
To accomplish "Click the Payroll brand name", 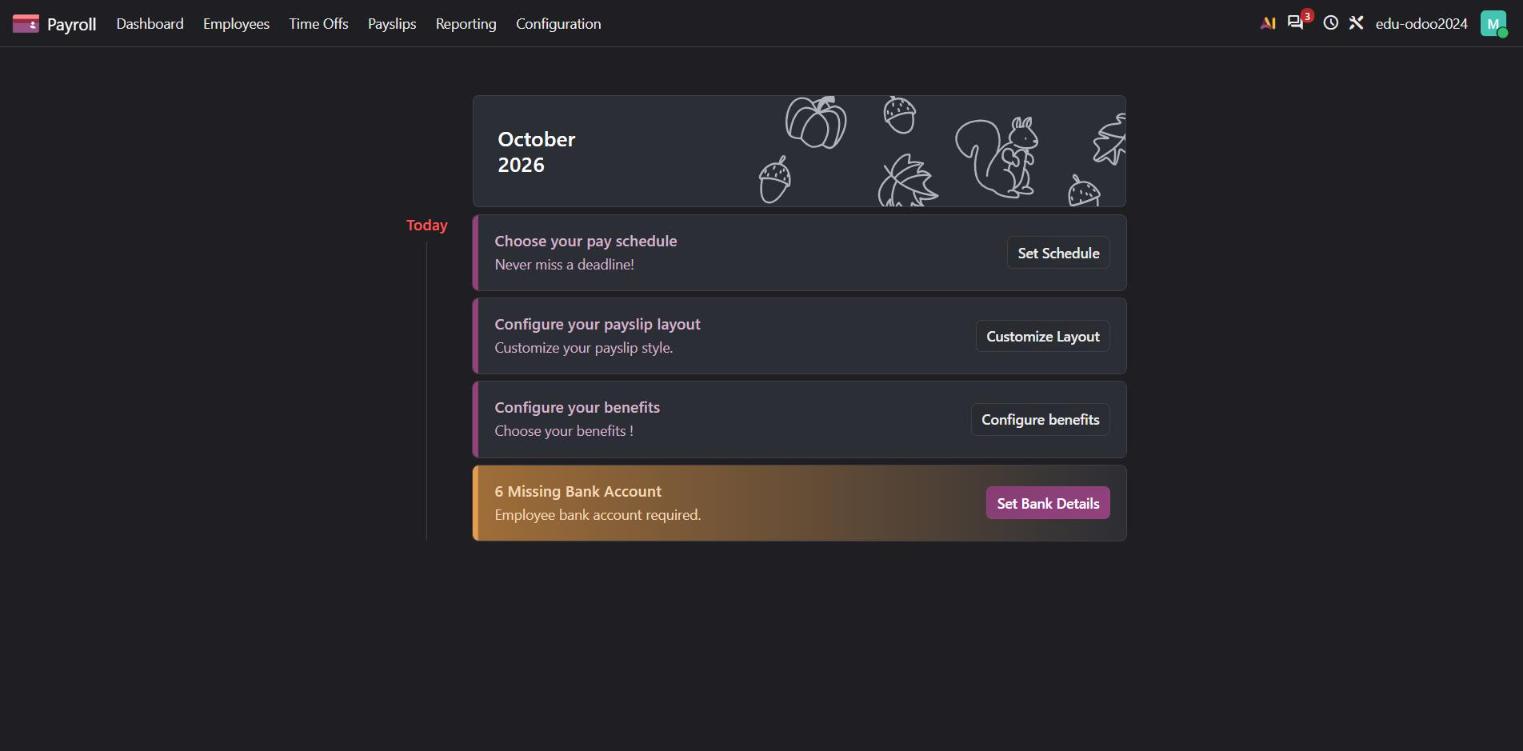I will tap(72, 24).
